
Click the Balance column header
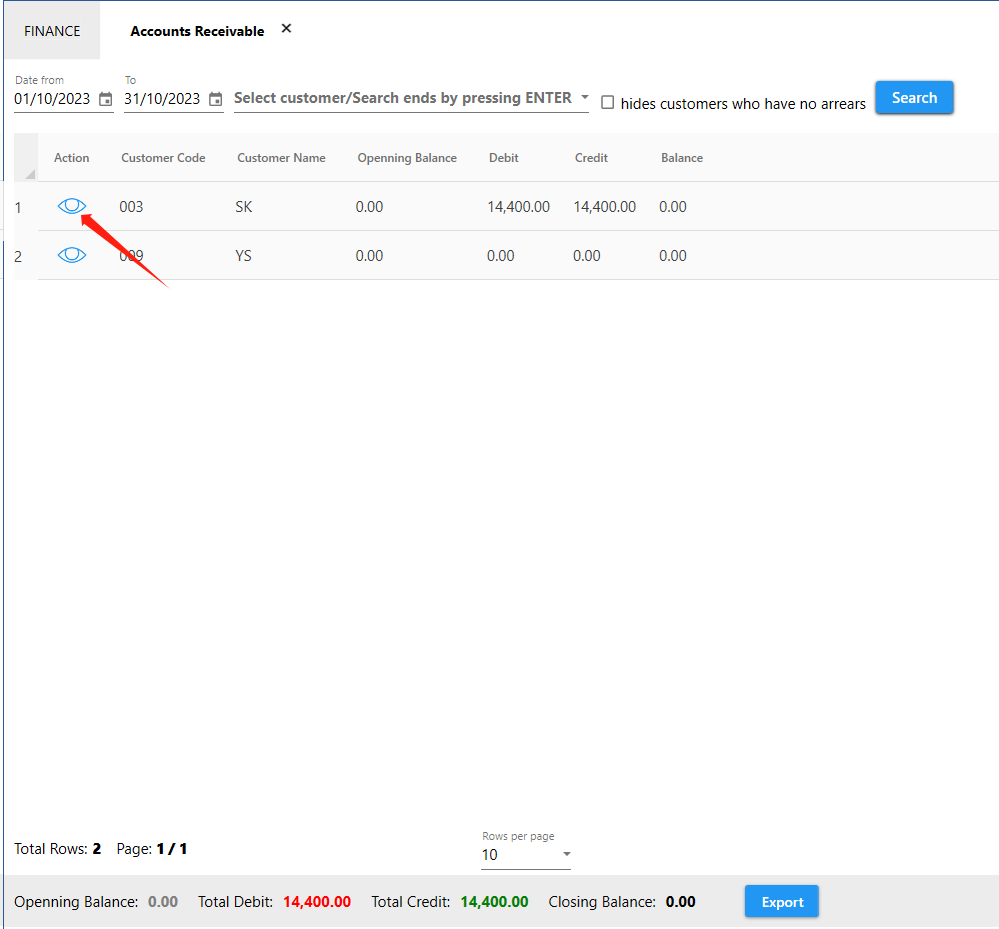click(681, 158)
